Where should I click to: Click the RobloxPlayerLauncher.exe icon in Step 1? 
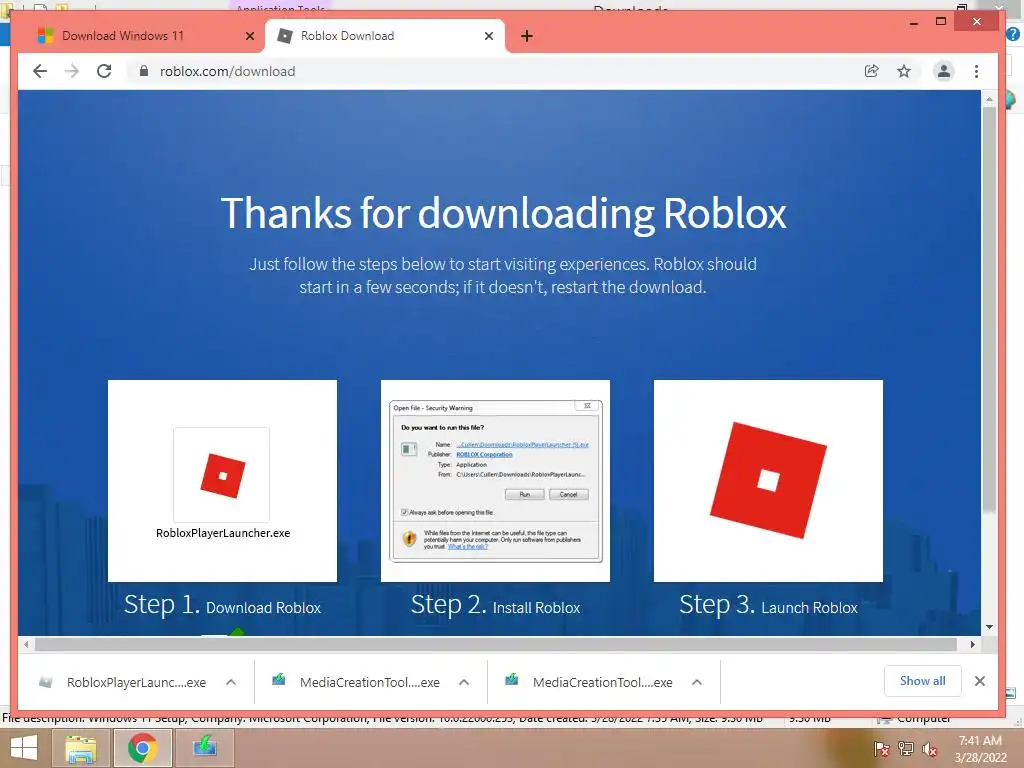pyautogui.click(x=222, y=475)
